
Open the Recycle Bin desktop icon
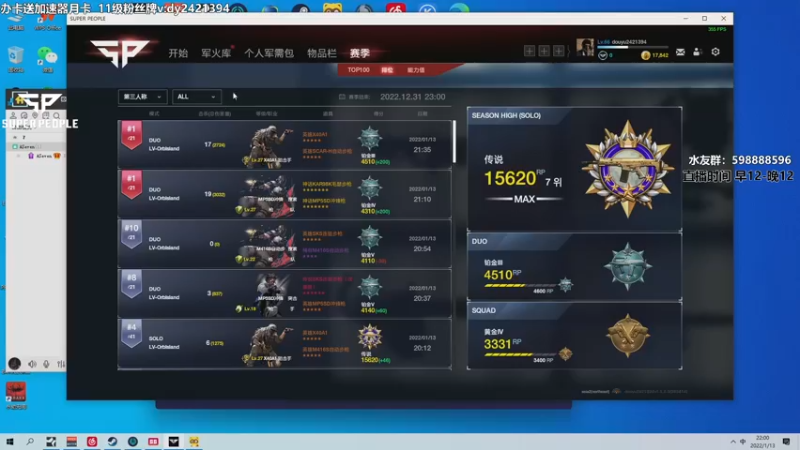[x=16, y=59]
